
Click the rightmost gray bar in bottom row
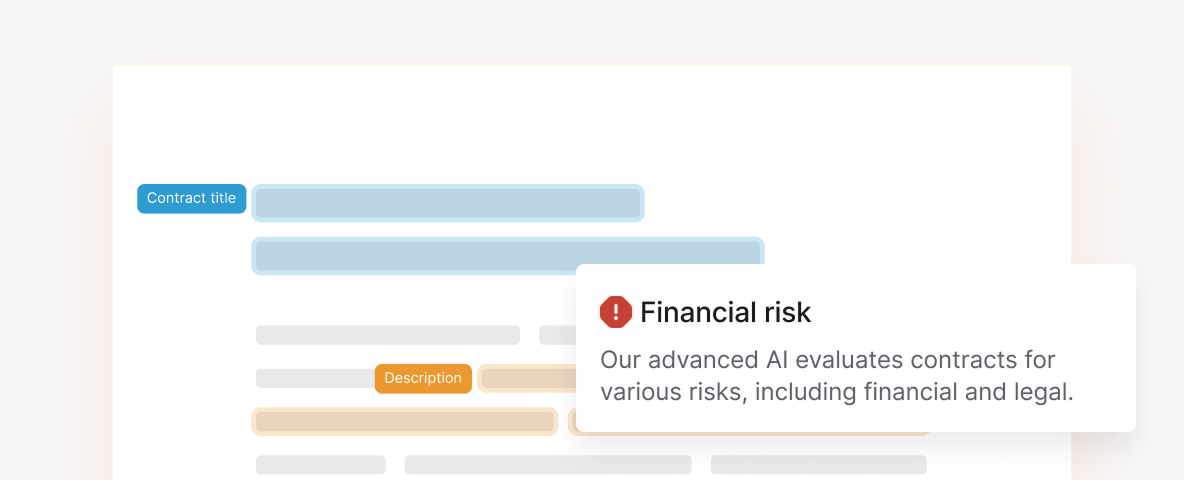click(819, 464)
